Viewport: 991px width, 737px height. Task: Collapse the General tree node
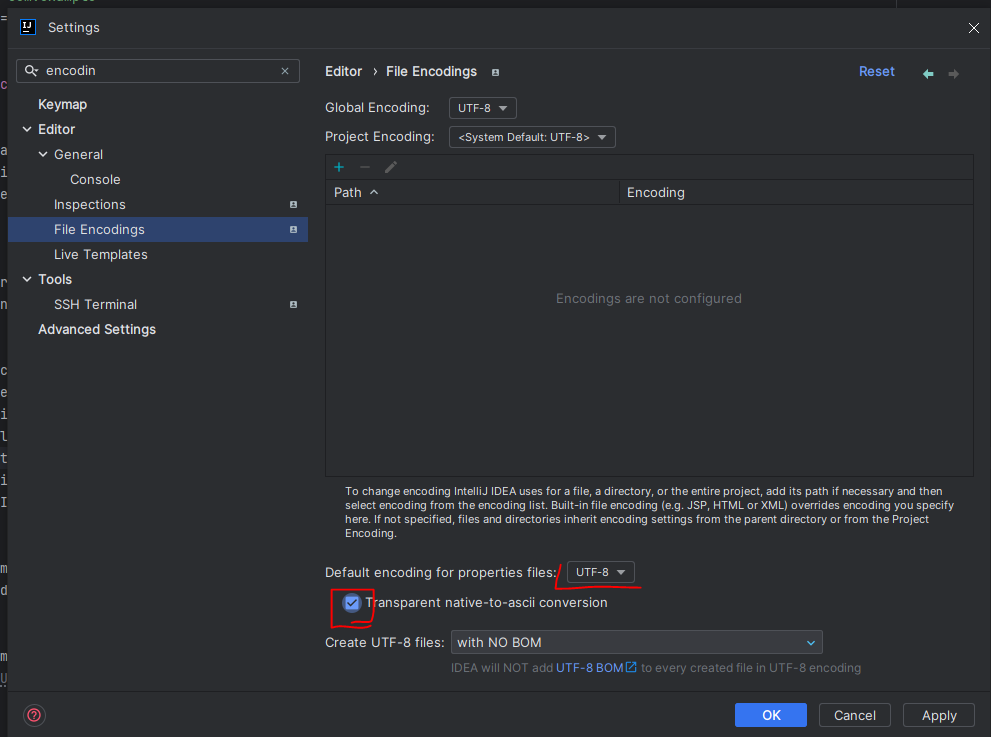point(43,154)
